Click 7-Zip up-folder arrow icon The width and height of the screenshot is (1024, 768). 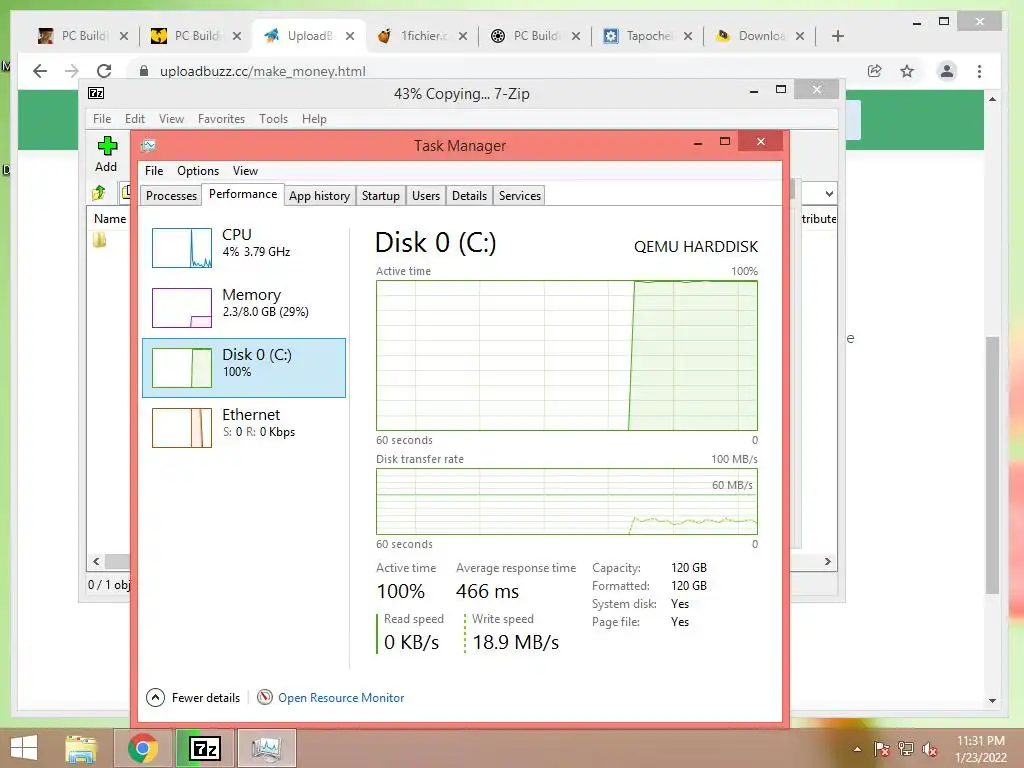(x=99, y=193)
